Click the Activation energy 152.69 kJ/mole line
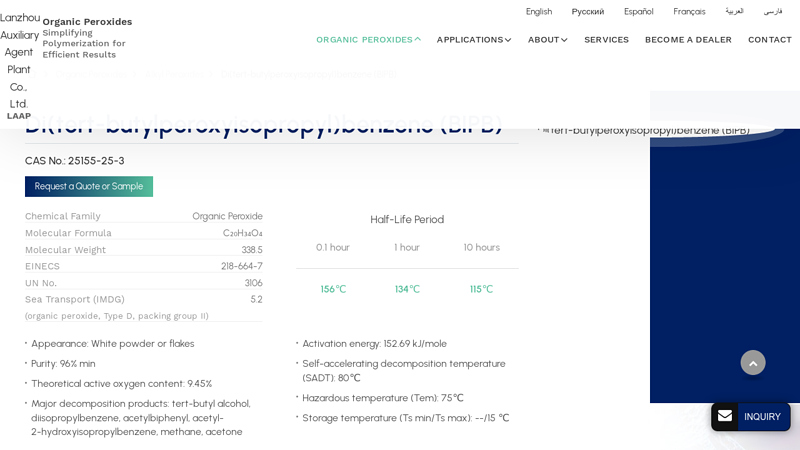The image size is (800, 450). (x=374, y=344)
